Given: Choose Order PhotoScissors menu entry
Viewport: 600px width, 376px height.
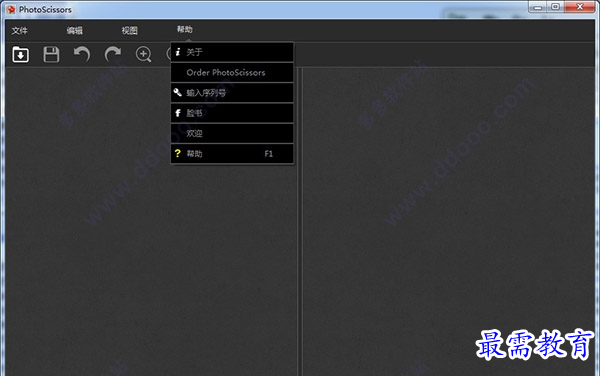Looking at the screenshot, I should coord(232,72).
